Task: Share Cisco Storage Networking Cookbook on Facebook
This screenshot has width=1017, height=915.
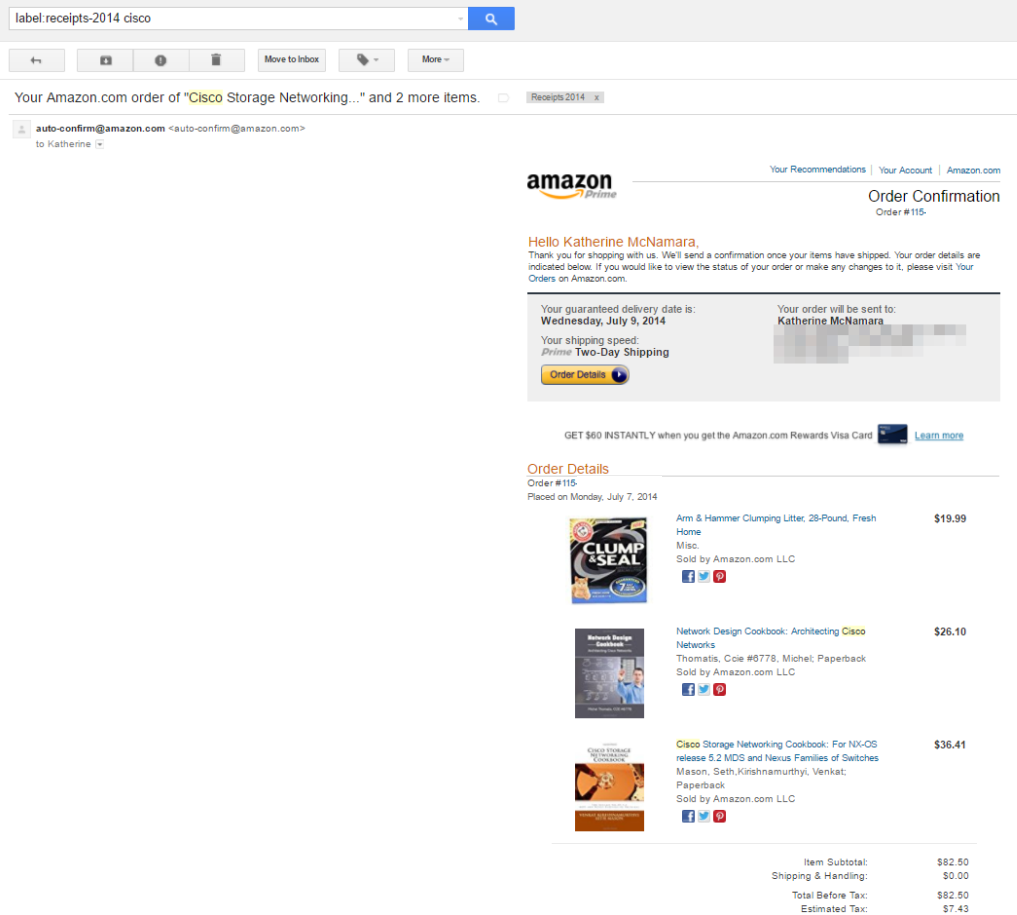Action: 688,816
